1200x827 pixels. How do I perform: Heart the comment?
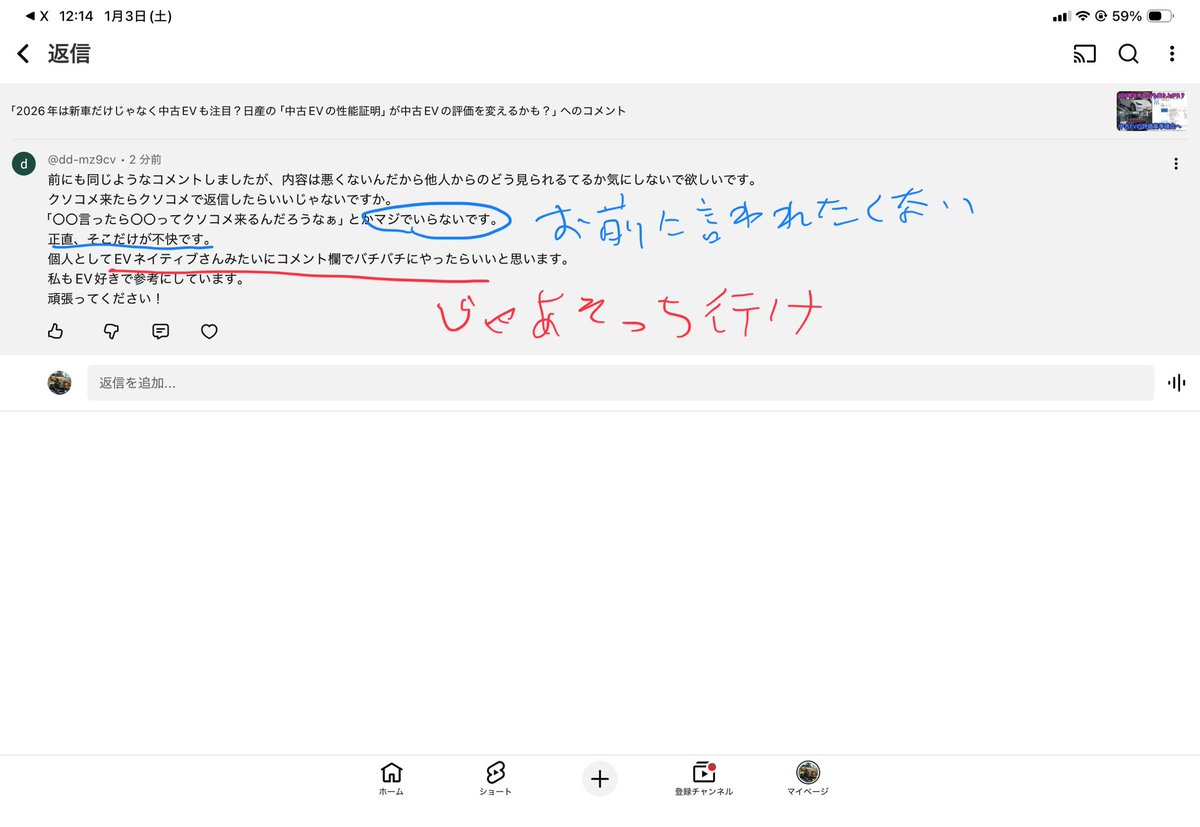pos(209,331)
